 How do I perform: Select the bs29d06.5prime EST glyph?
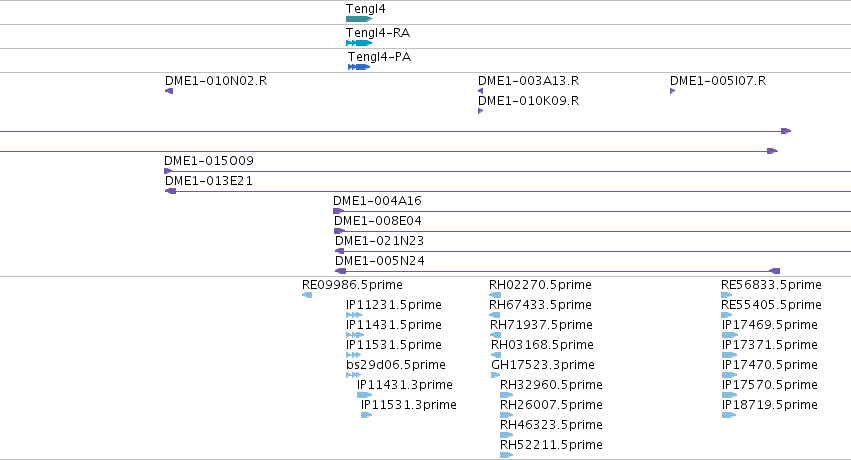[353, 375]
